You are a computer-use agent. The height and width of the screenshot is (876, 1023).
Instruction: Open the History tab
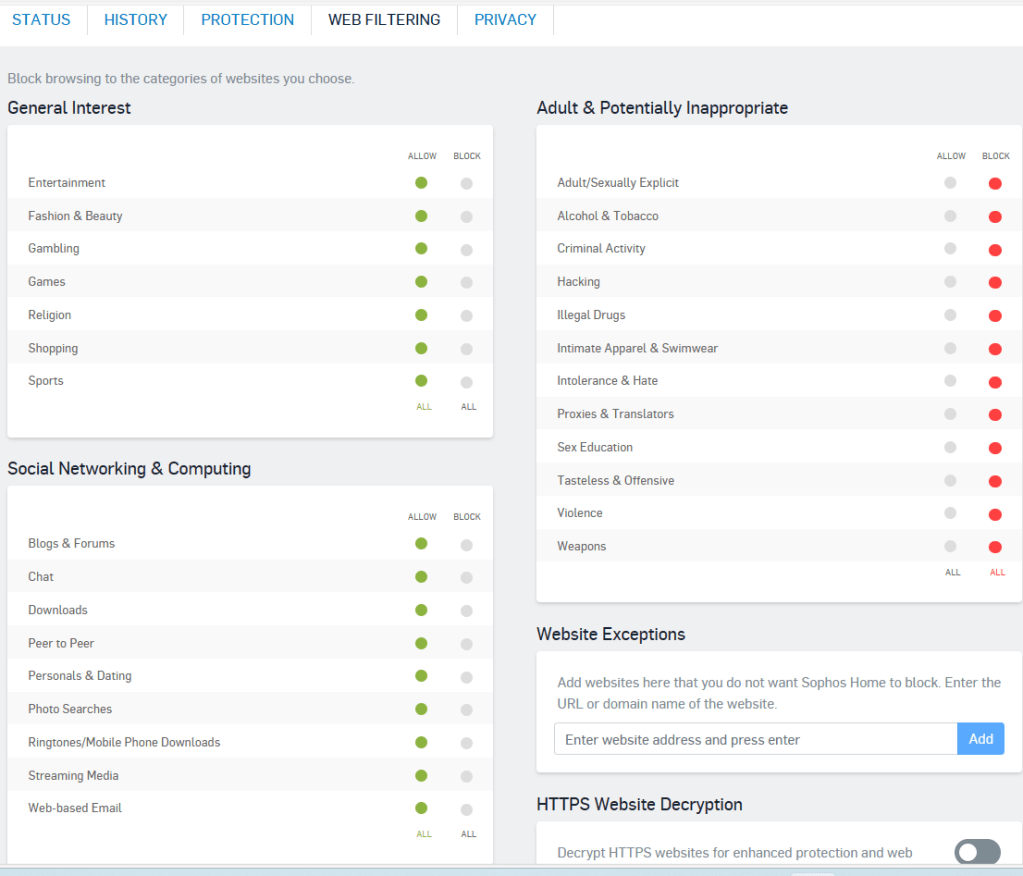[135, 20]
